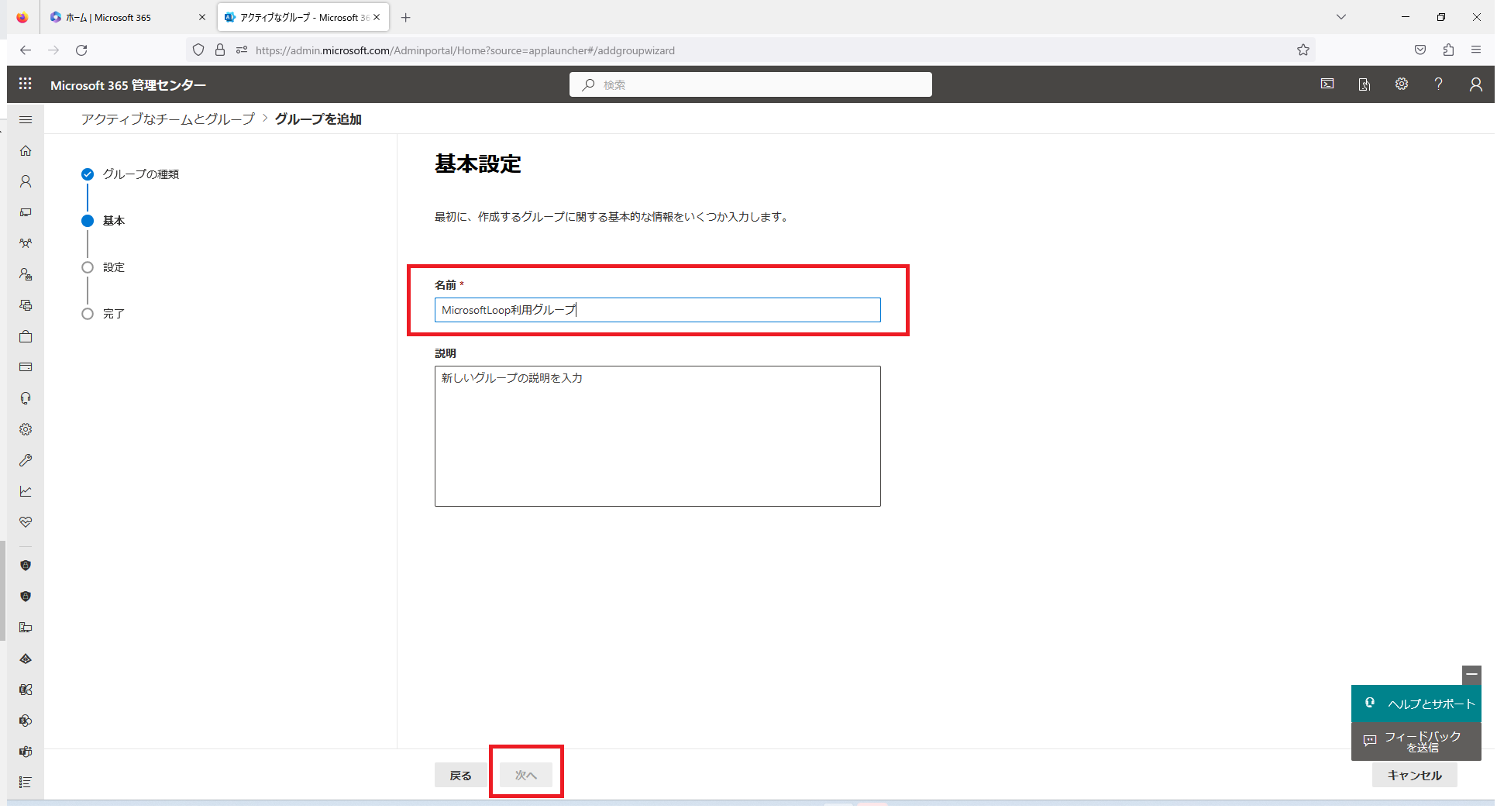Click フィードバックを送信 feedback button

pos(1416,741)
